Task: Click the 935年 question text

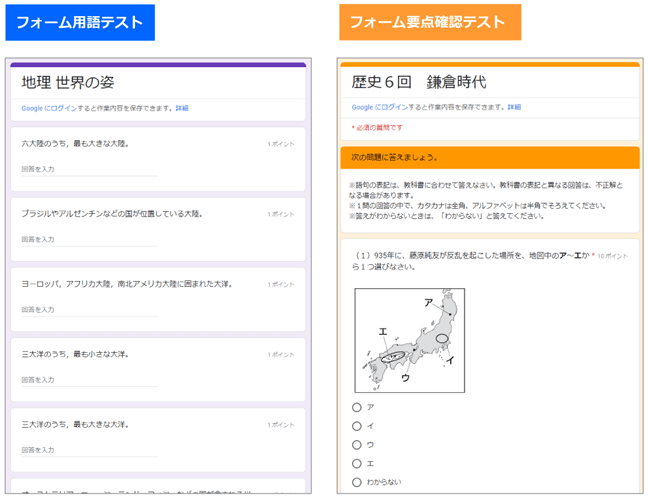Action: click(x=471, y=261)
